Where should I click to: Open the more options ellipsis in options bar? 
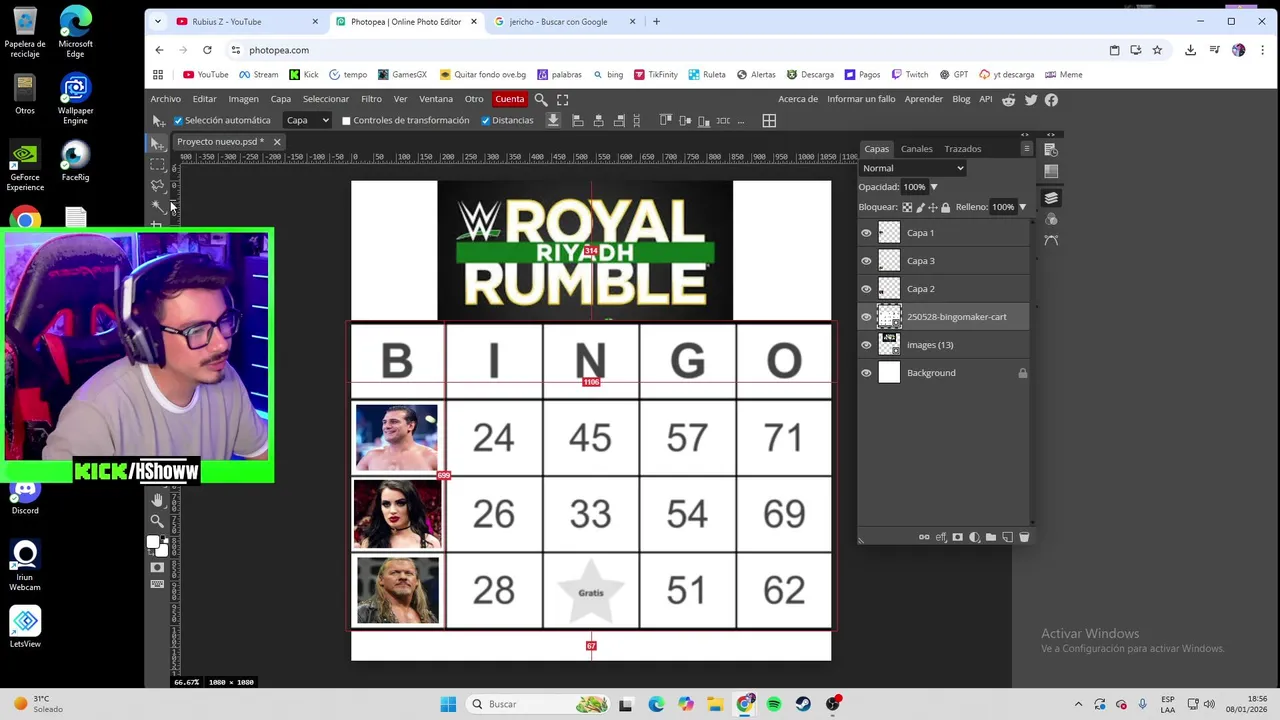point(741,121)
